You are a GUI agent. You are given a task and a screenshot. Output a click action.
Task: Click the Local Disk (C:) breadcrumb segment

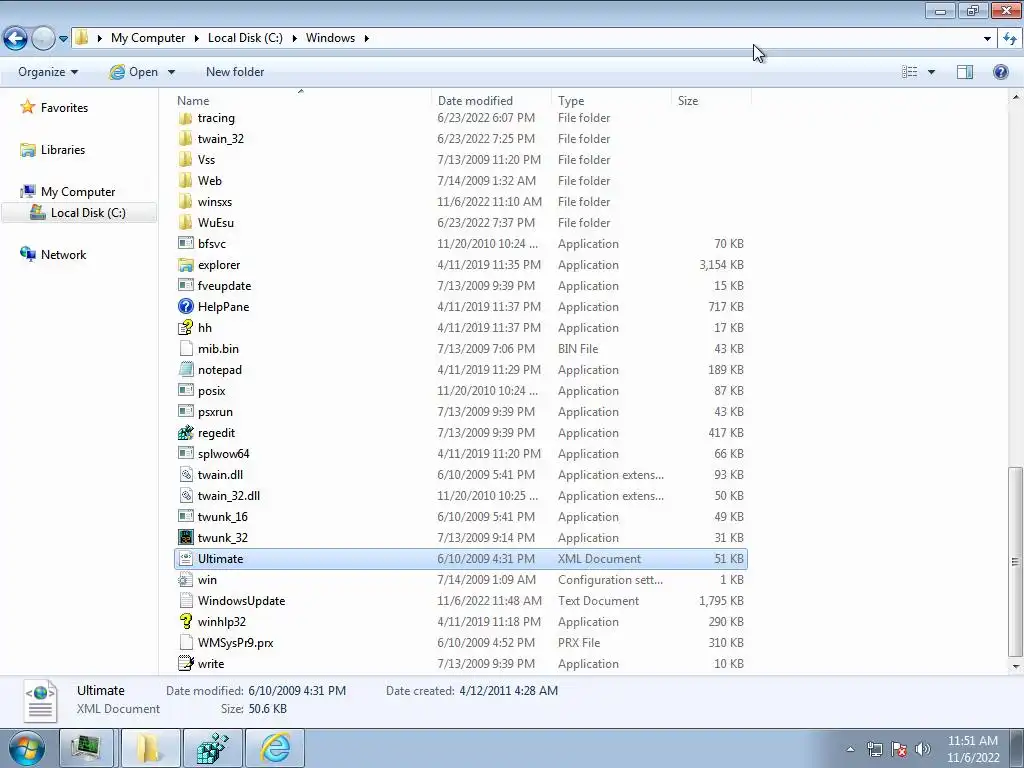[245, 38]
